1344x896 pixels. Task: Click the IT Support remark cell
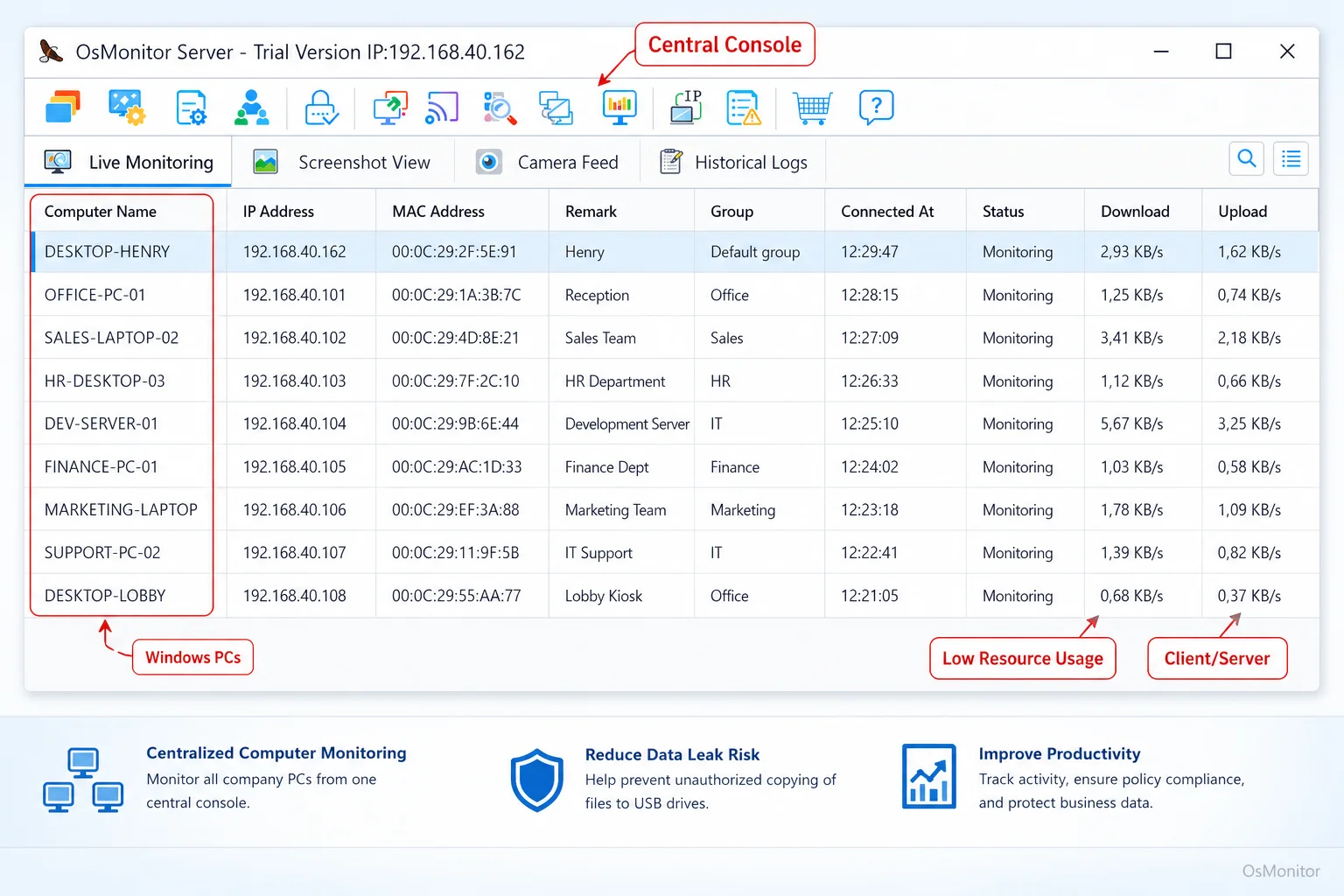tap(598, 553)
